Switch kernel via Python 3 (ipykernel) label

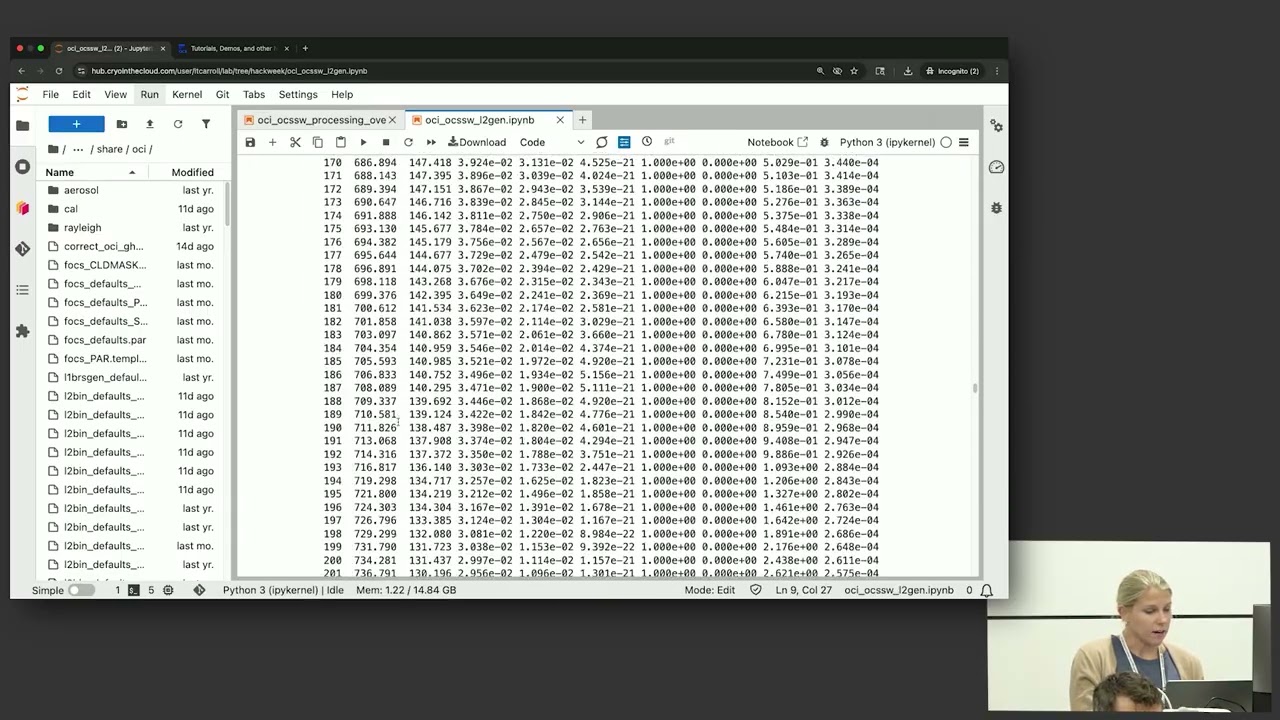(x=887, y=142)
